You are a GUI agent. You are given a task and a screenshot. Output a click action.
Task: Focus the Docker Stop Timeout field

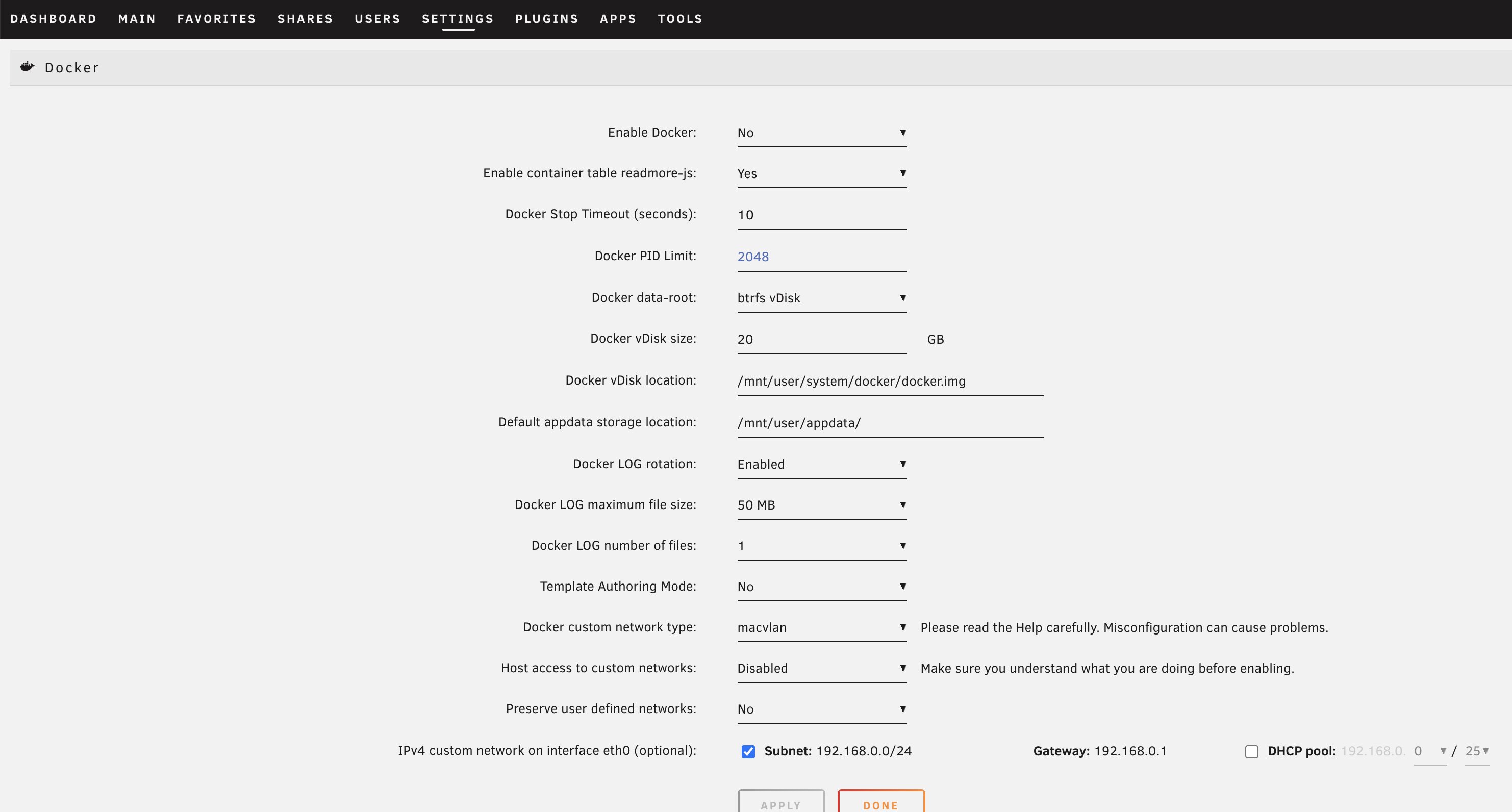tap(821, 215)
